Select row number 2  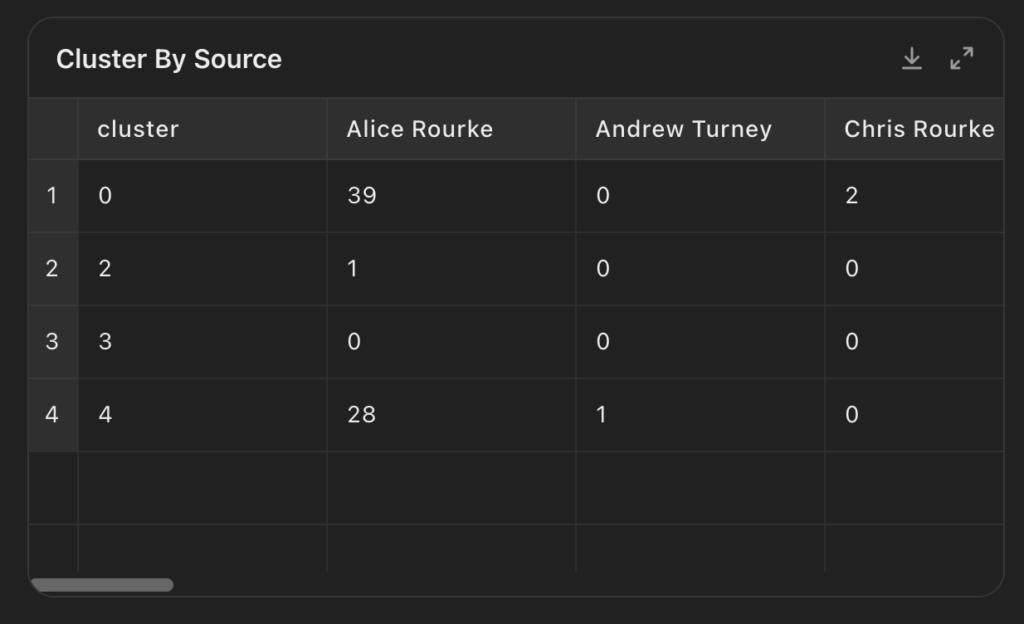click(53, 269)
